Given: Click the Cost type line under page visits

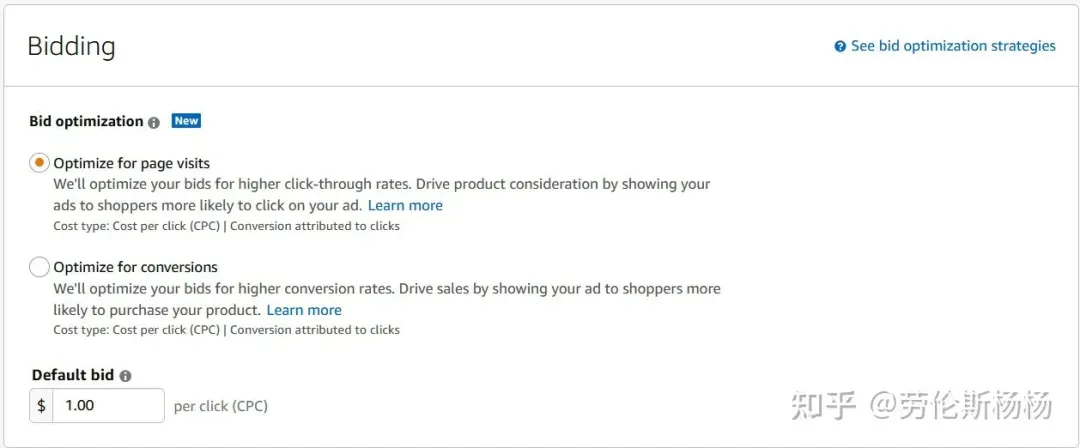Looking at the screenshot, I should pyautogui.click(x=227, y=225).
